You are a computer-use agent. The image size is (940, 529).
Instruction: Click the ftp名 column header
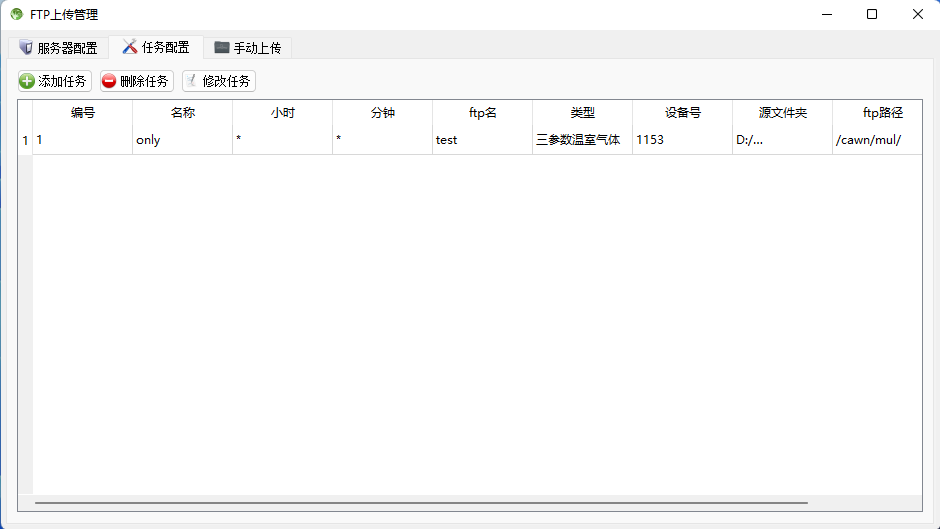coord(483,113)
